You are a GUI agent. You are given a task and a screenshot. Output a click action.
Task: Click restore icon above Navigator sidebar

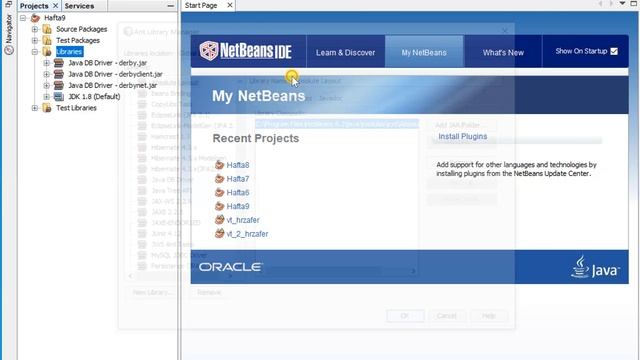click(9, 4)
